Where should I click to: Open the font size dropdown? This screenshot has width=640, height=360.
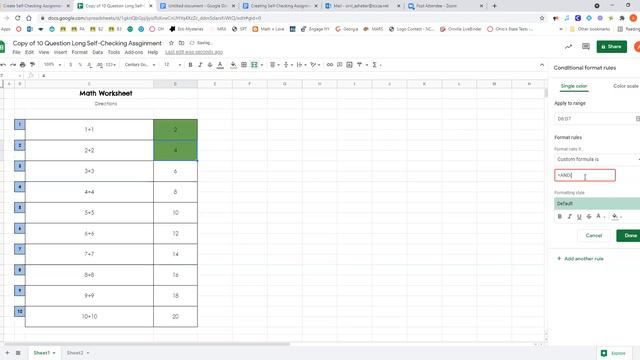pos(172,65)
